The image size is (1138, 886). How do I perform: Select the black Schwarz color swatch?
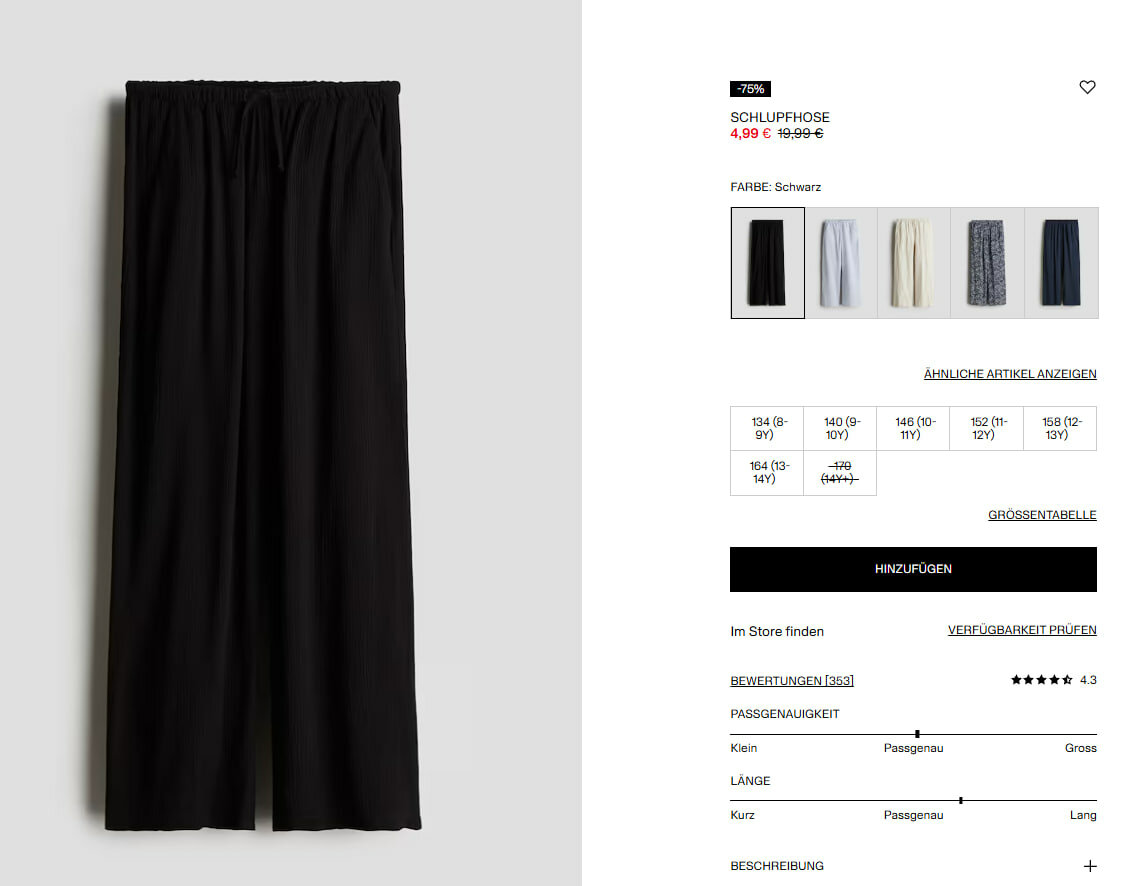point(767,263)
